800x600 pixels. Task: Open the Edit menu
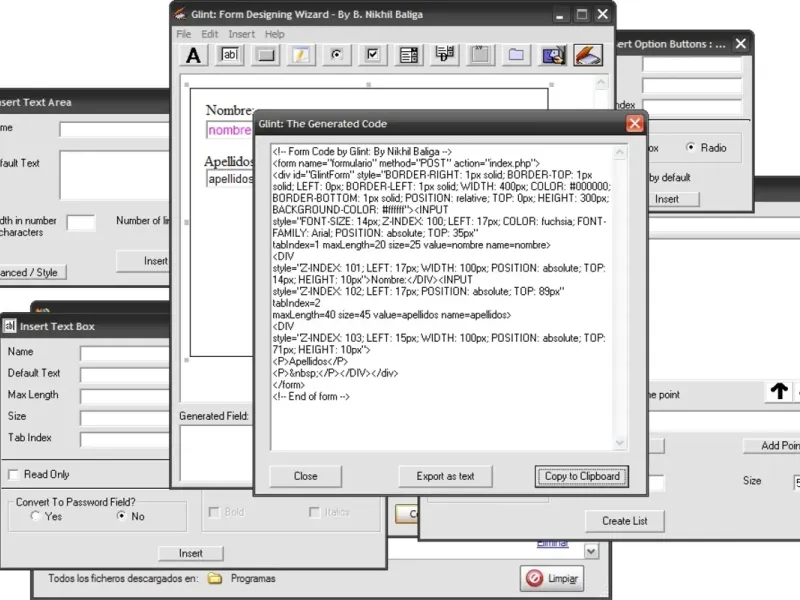(210, 34)
